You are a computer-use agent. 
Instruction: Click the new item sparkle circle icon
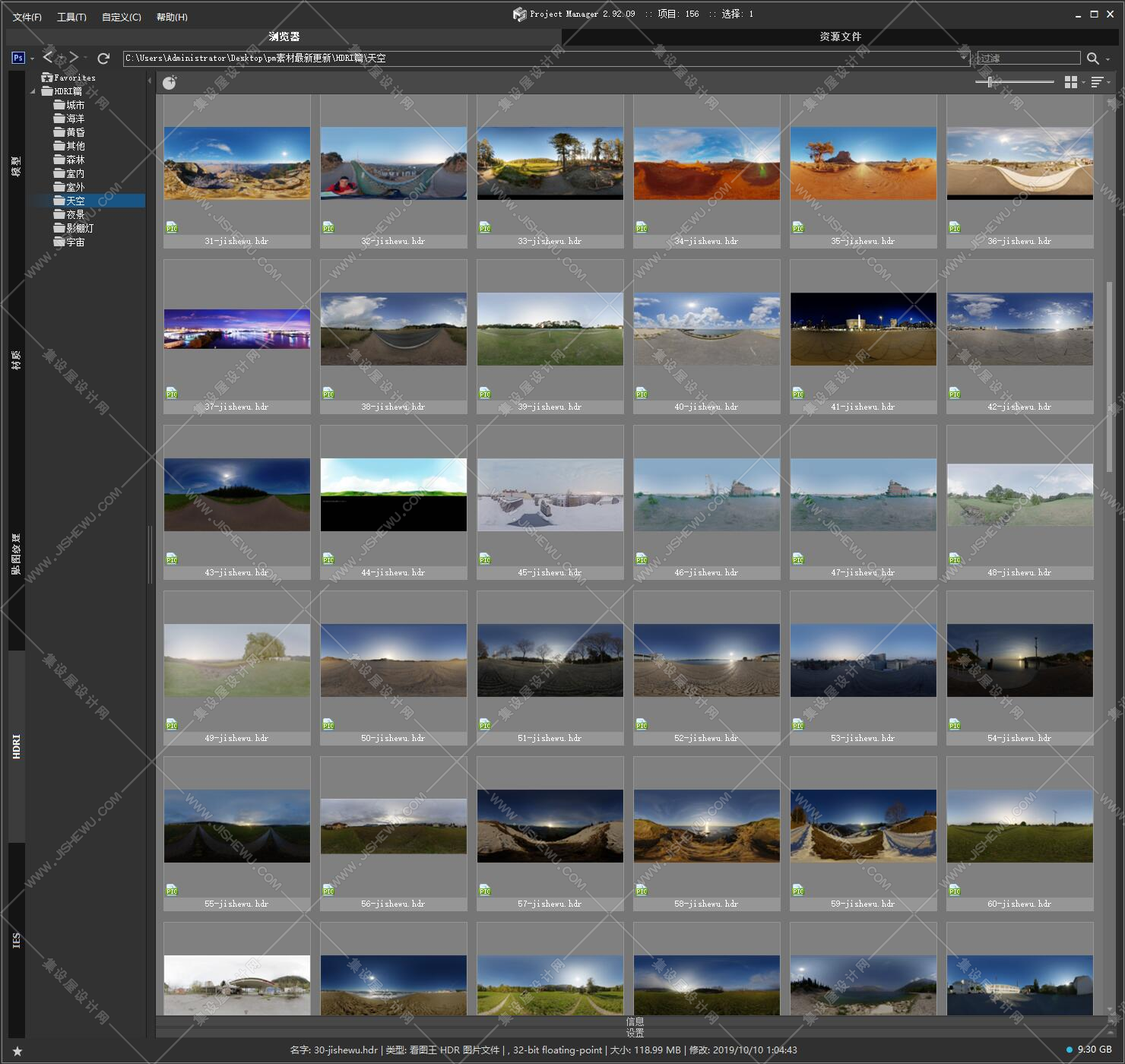[170, 82]
